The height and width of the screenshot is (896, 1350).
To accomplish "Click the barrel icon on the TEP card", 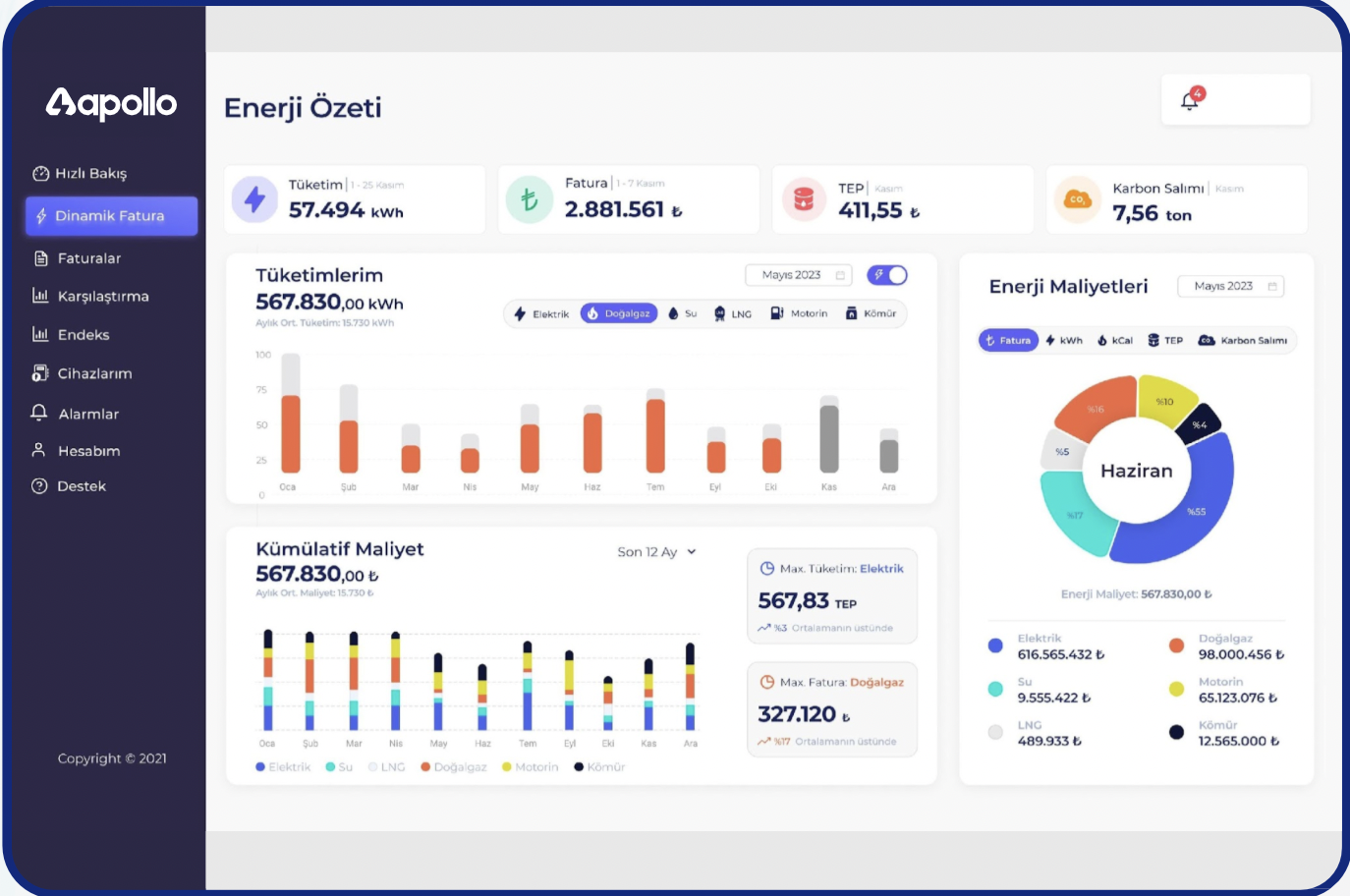I will coord(804,199).
